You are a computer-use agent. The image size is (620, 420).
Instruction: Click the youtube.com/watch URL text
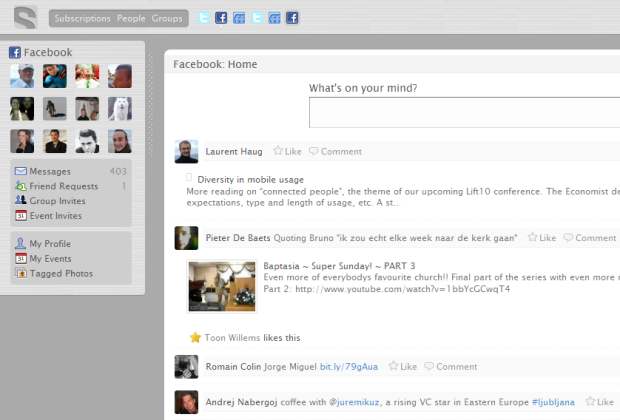click(x=403, y=289)
